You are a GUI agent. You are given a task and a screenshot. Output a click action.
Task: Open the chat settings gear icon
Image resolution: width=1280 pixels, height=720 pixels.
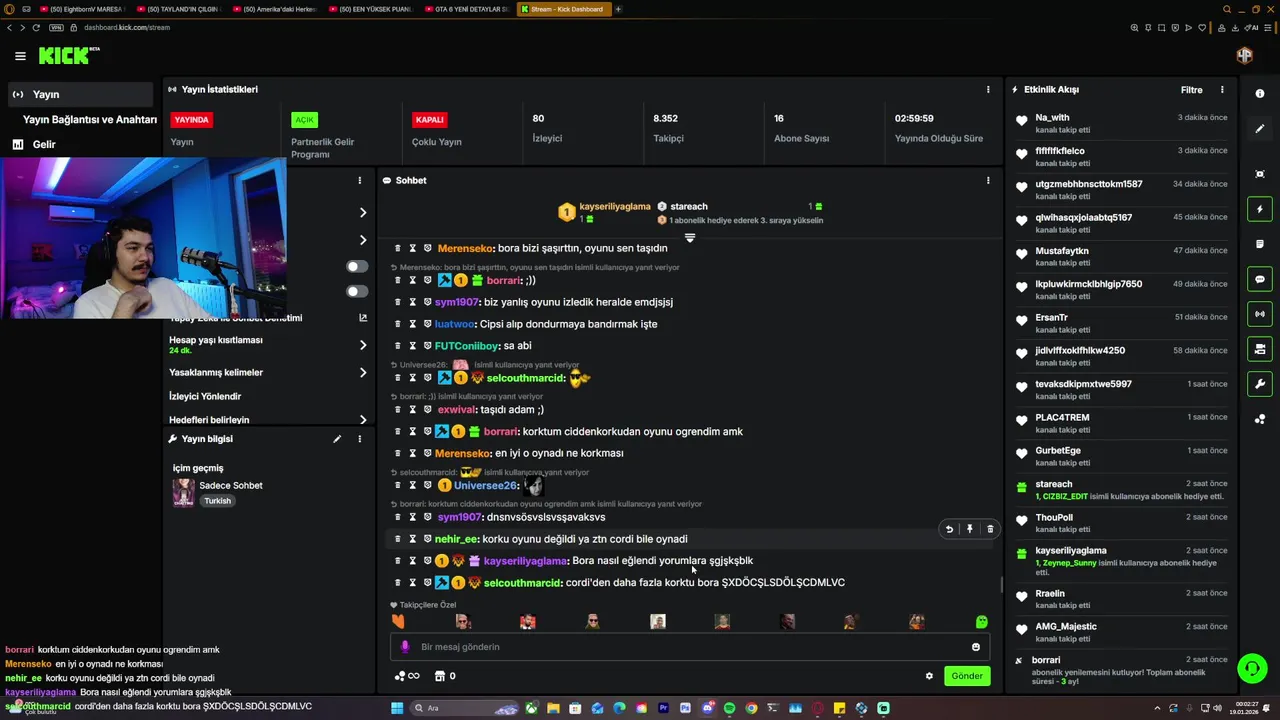[x=929, y=676]
